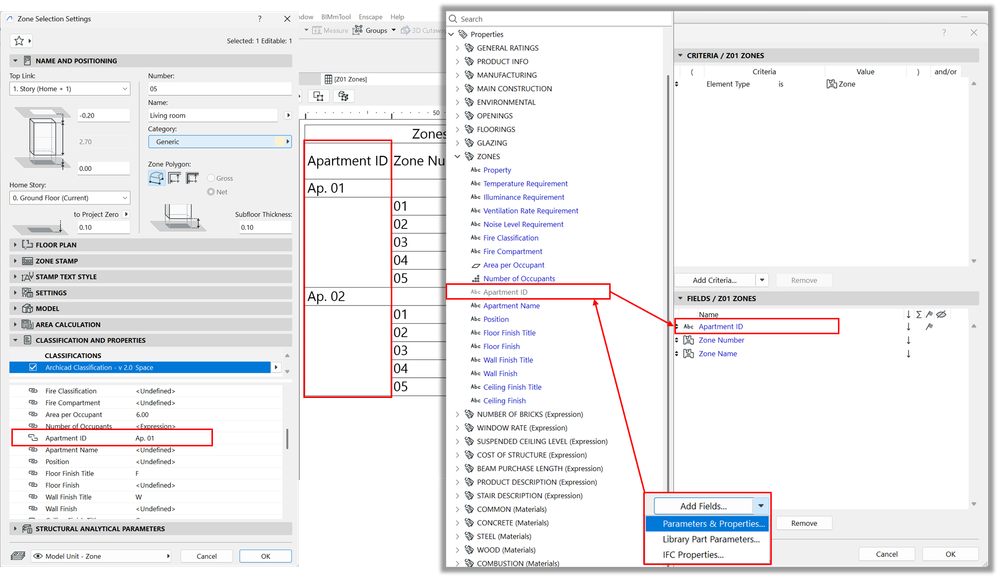Click the first schedule toolbar icon below Z01 Zones
Image resolution: width=999 pixels, height=578 pixels.
point(319,96)
